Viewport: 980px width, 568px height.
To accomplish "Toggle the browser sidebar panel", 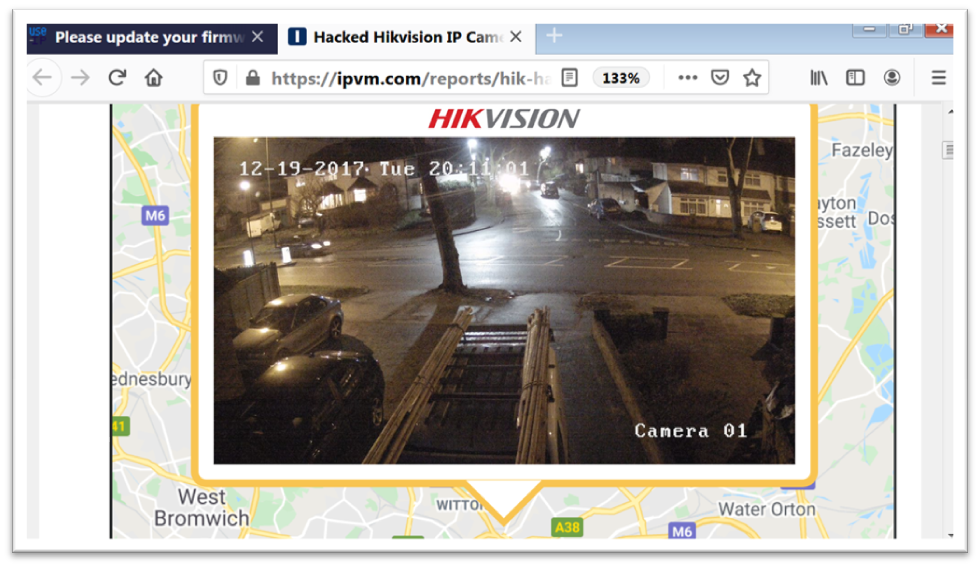I will (855, 78).
